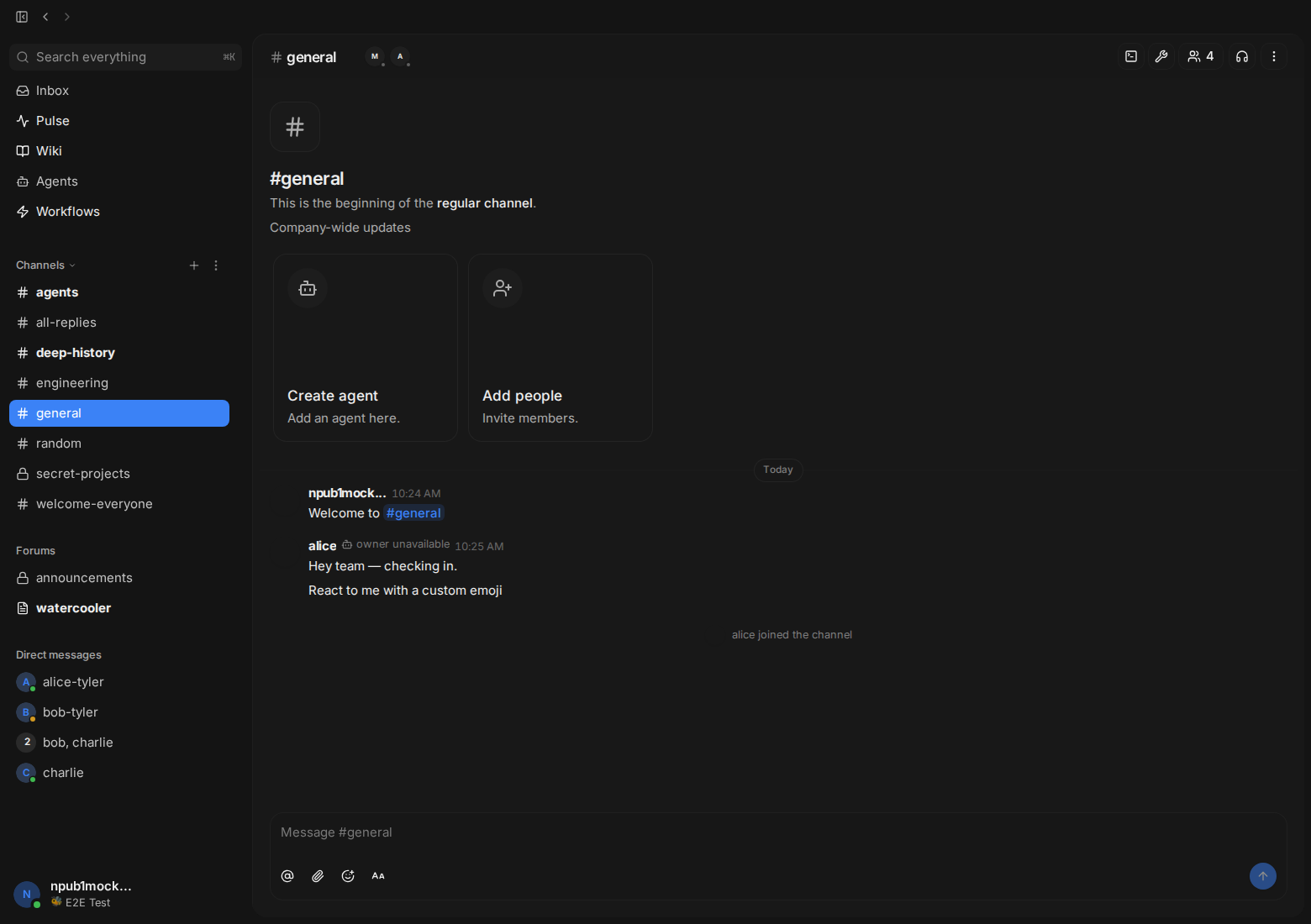Screen dimensions: 1311x924
Task: Select the welcome-everyone channel
Action: tap(119, 504)
